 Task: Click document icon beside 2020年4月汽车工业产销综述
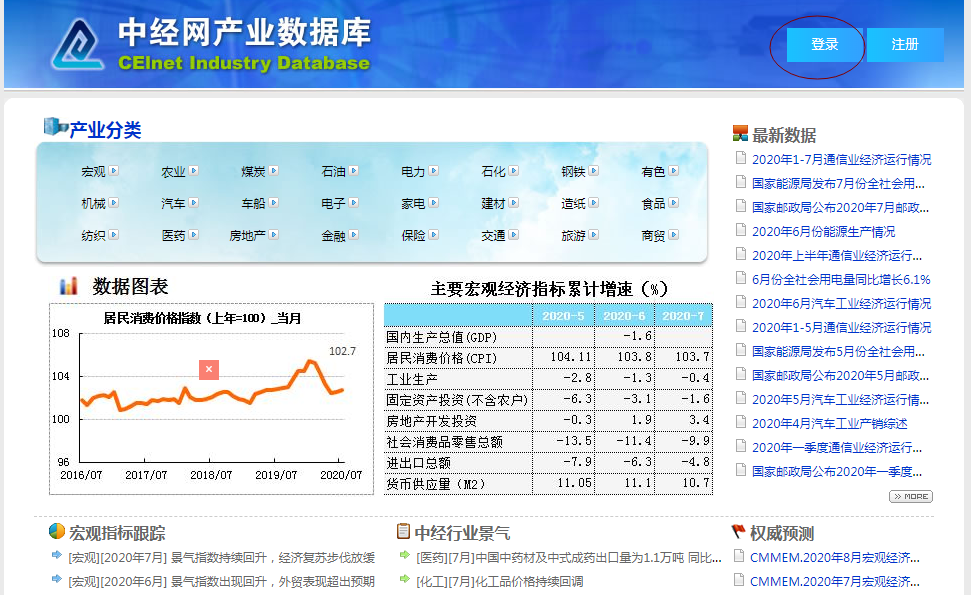741,422
